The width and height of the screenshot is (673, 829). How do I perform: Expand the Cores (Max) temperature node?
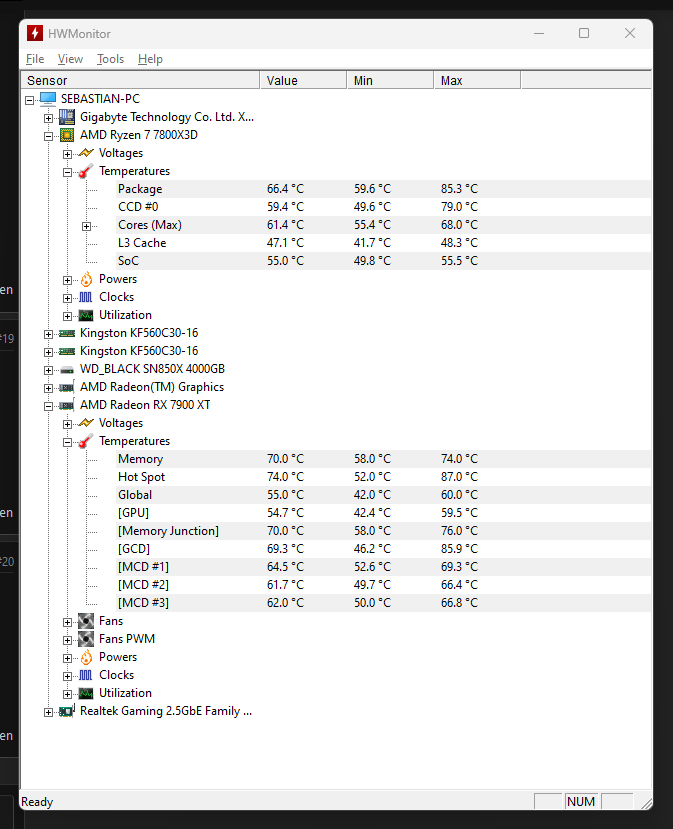click(x=87, y=226)
